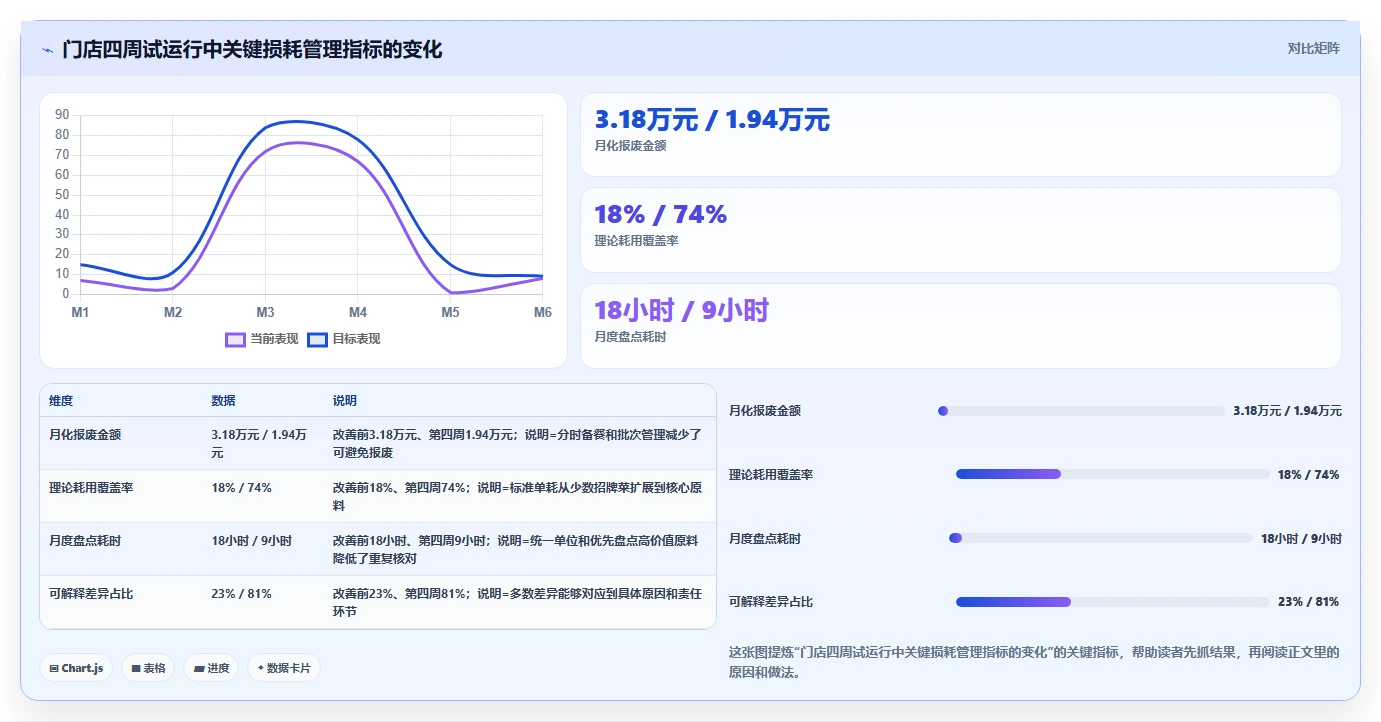The height and width of the screenshot is (722, 1381).
Task: Click the 可解释差异占比 table row label
Action: tap(91, 594)
